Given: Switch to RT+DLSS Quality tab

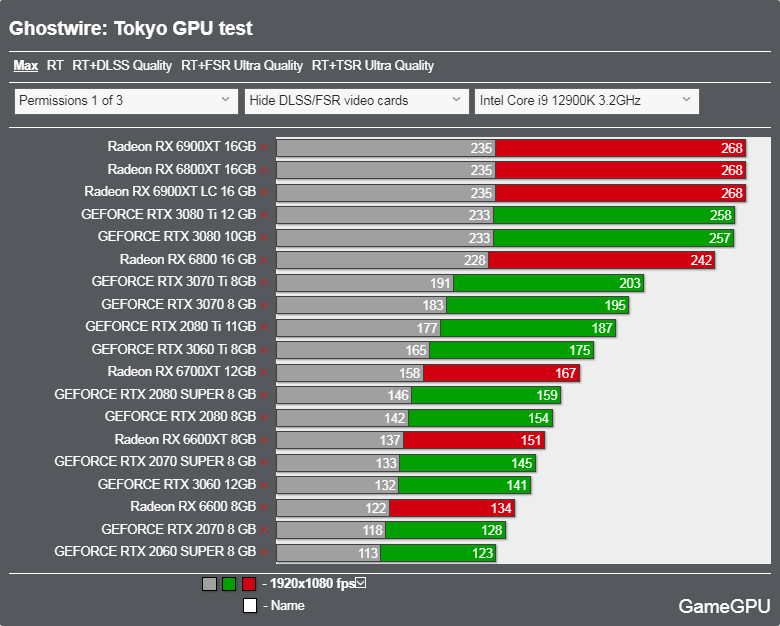Looking at the screenshot, I should pos(122,66).
